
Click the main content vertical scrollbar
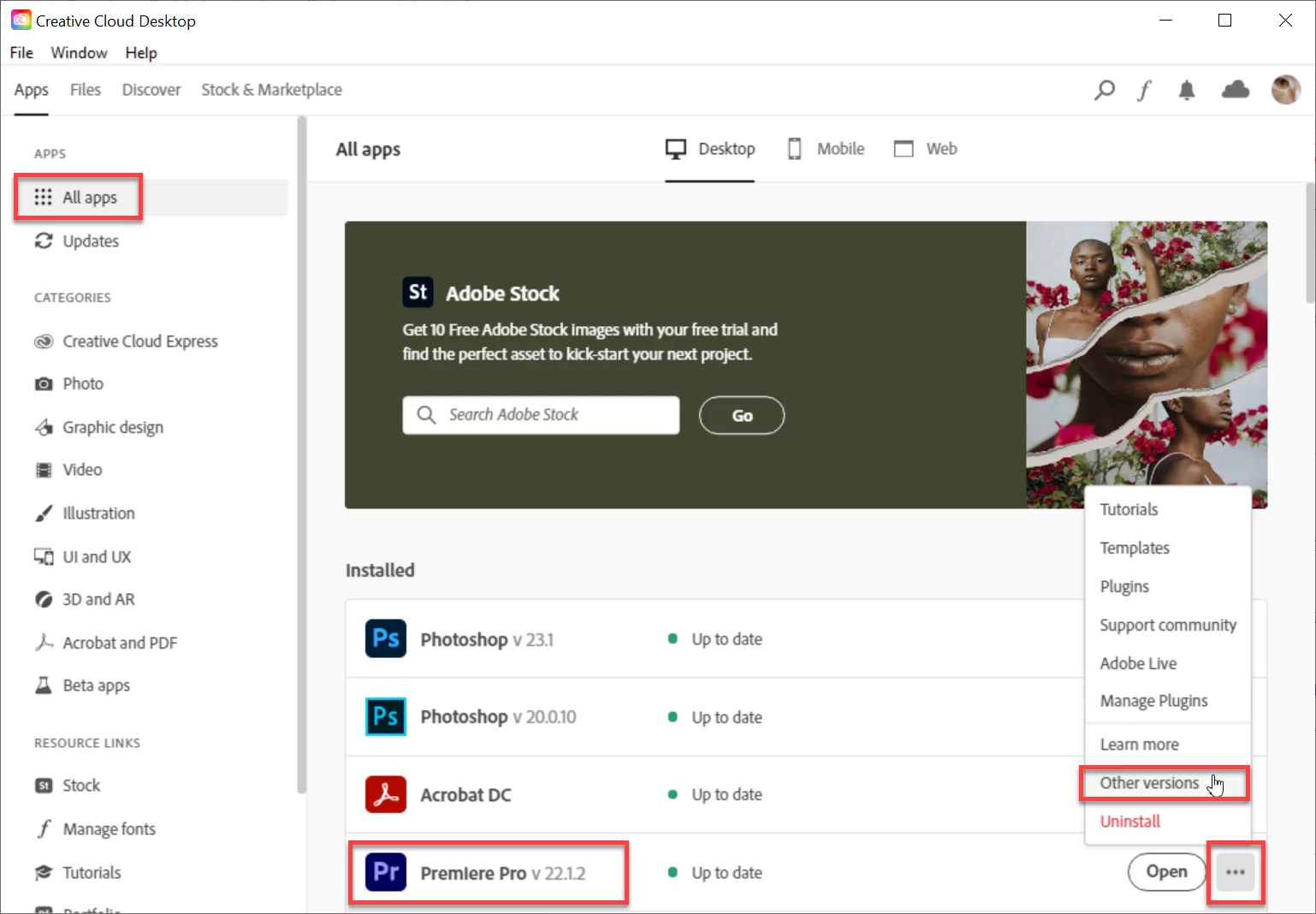(x=1310, y=242)
